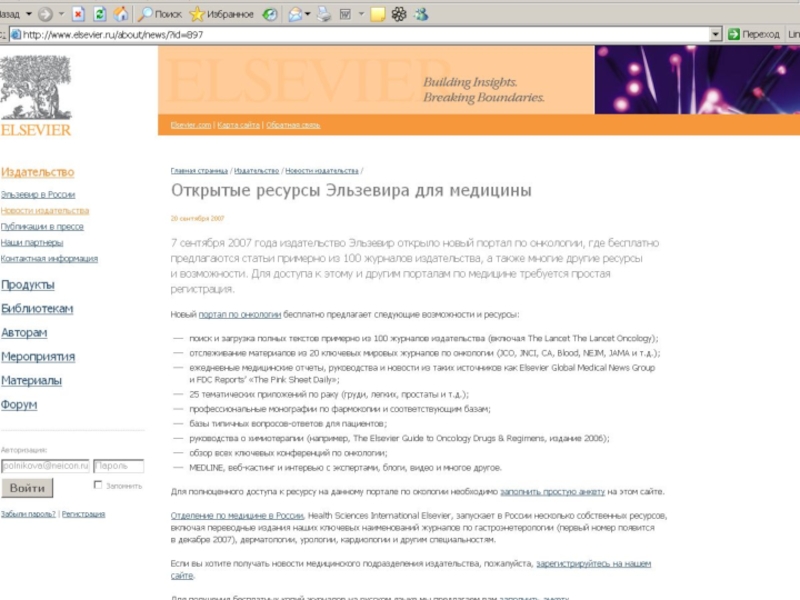This screenshot has width=800, height=600.
Task: Click the purple banner image
Action: click(697, 80)
